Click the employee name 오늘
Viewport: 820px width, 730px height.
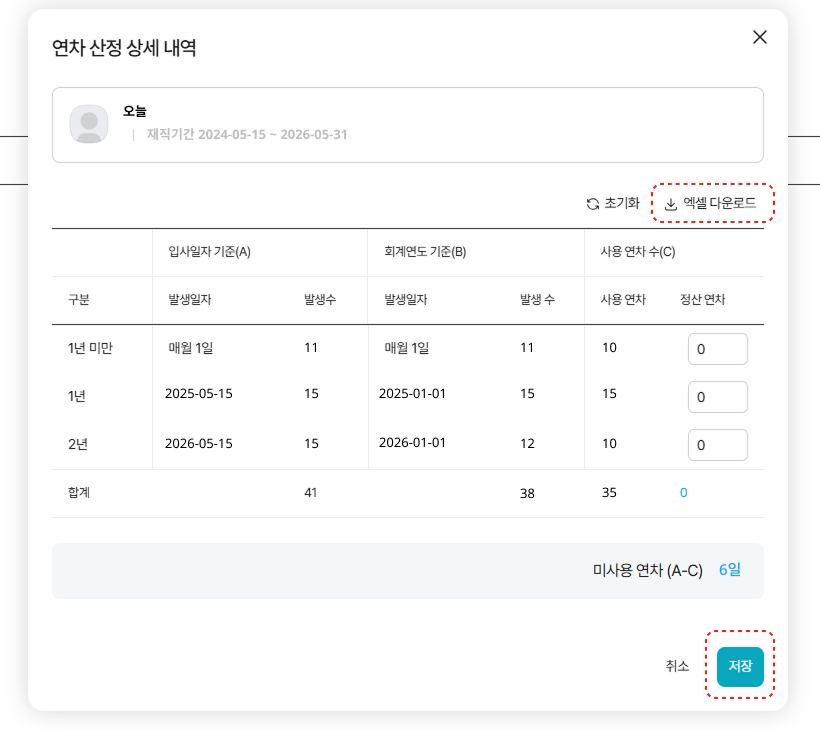(135, 111)
